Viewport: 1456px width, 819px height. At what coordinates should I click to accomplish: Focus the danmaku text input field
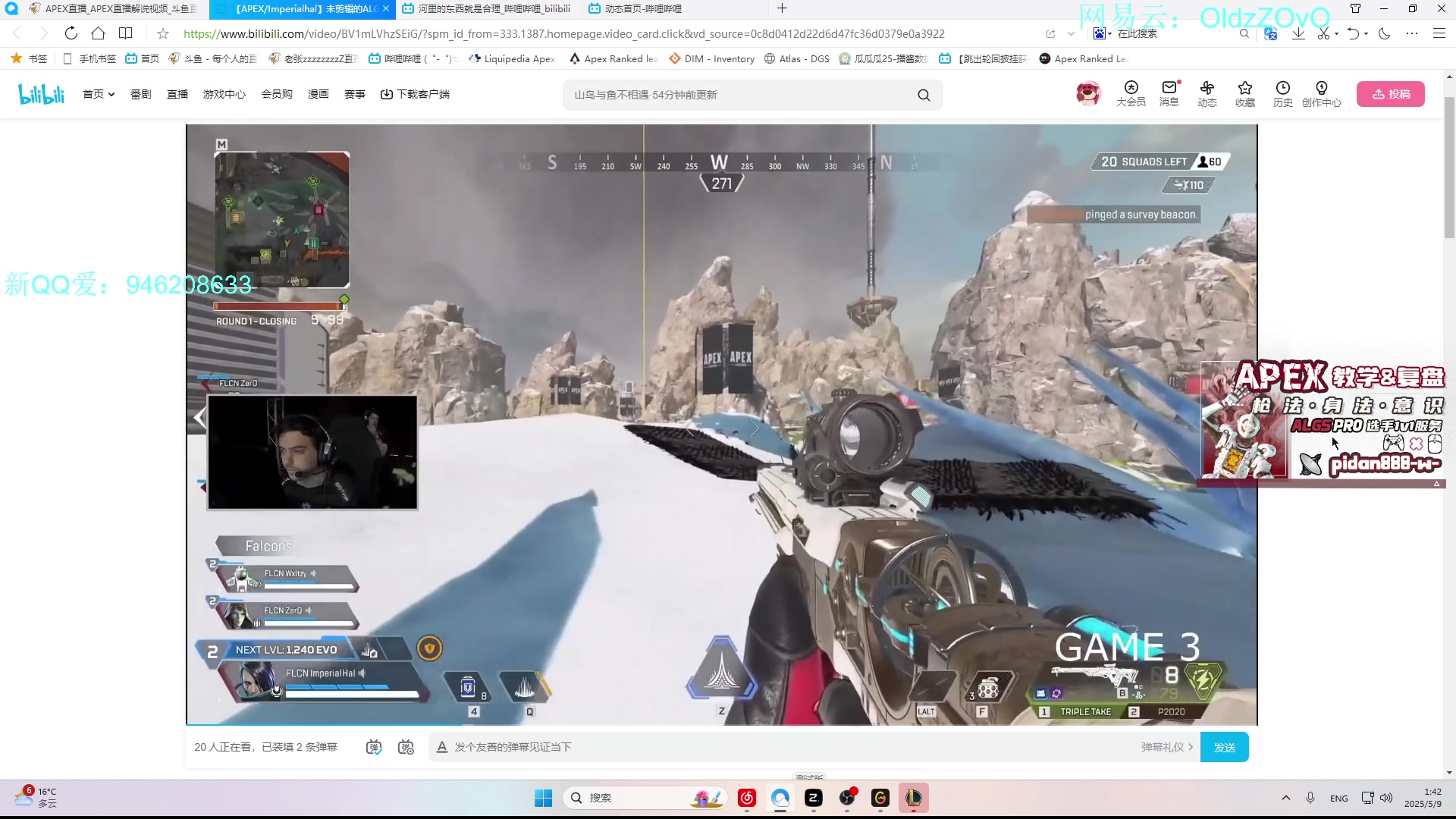coord(792,747)
